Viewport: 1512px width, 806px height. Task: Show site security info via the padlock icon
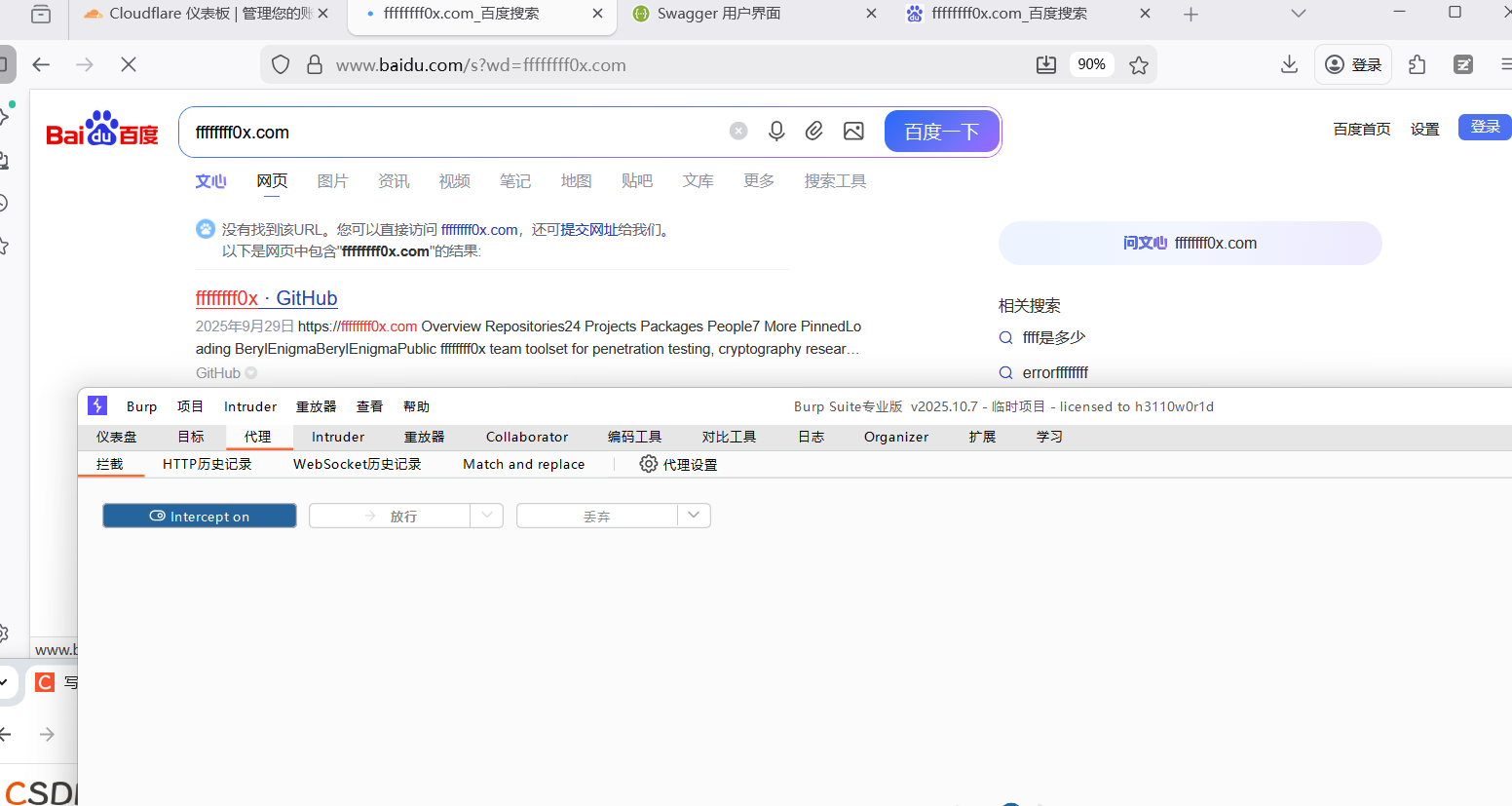pyautogui.click(x=315, y=64)
